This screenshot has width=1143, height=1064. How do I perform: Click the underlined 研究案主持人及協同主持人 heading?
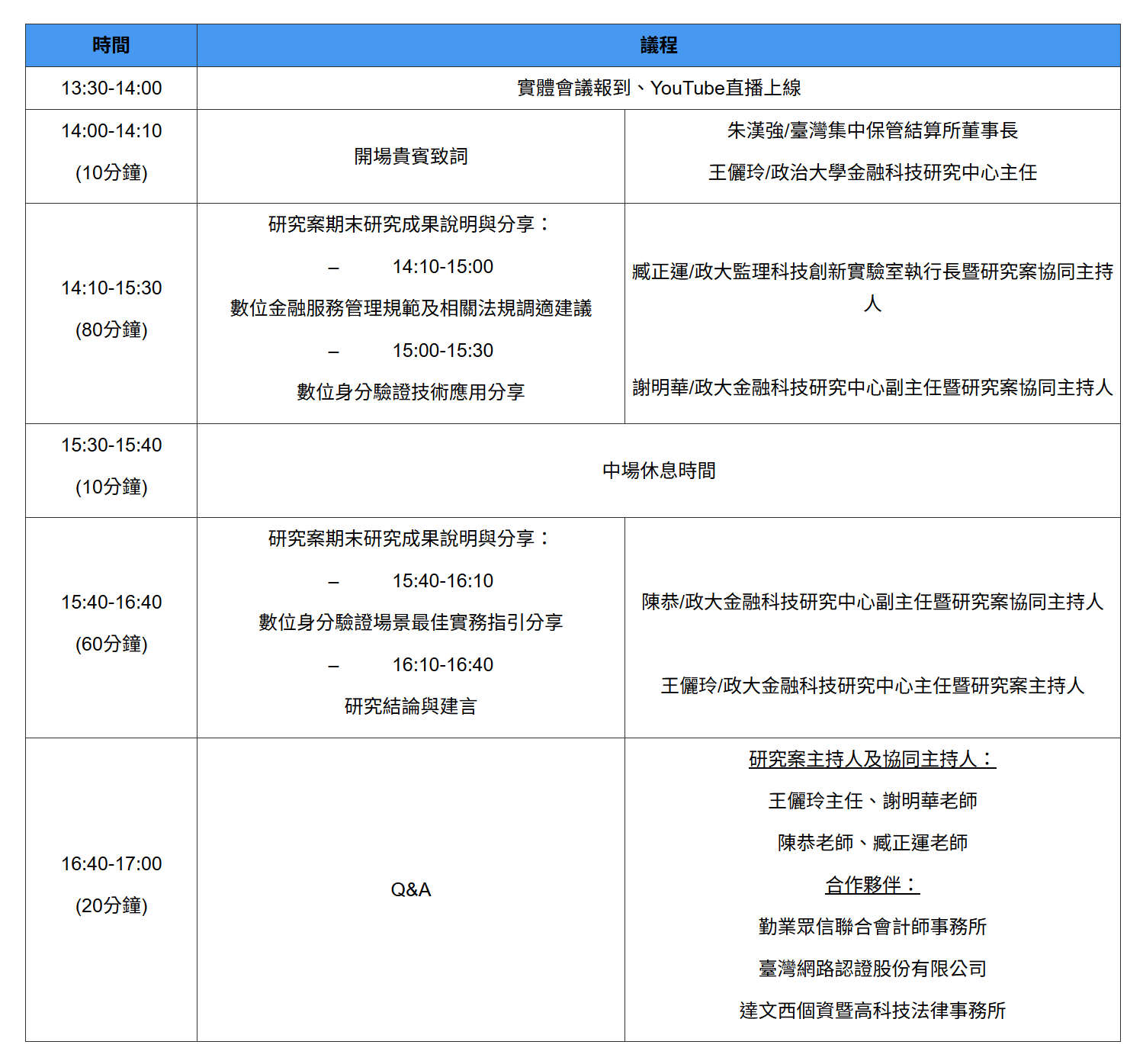872,760
